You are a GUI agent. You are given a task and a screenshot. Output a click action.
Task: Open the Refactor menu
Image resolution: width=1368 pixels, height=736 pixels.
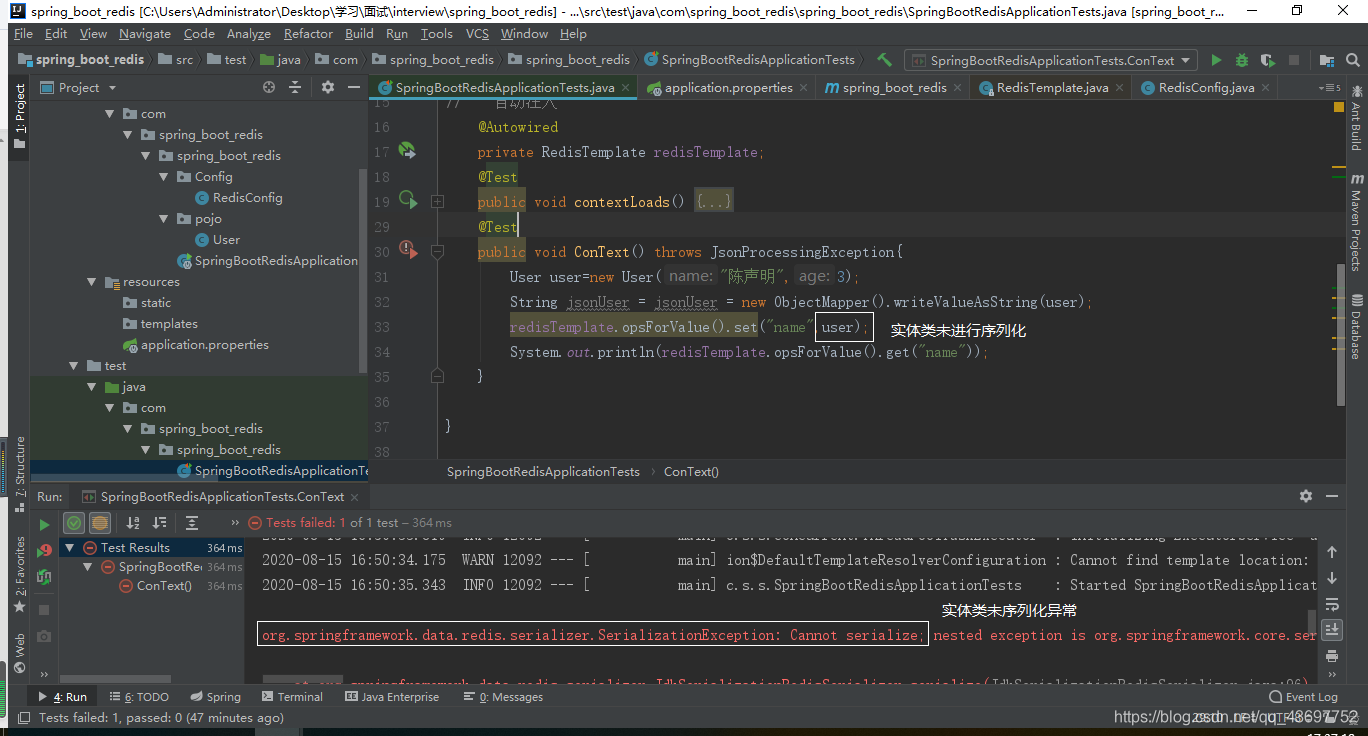308,33
